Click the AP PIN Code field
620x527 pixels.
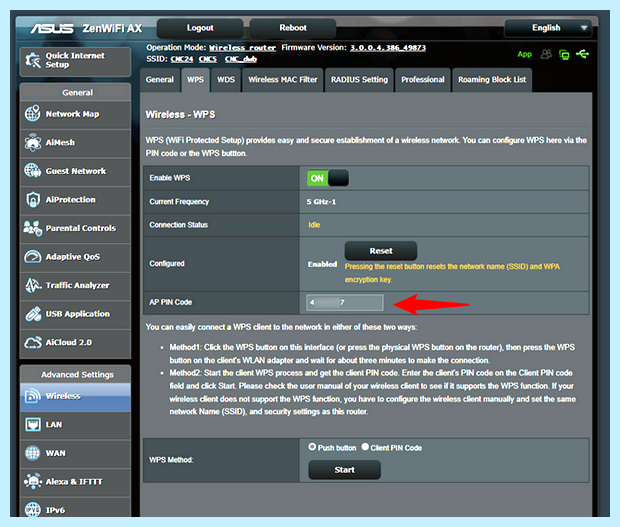click(345, 302)
